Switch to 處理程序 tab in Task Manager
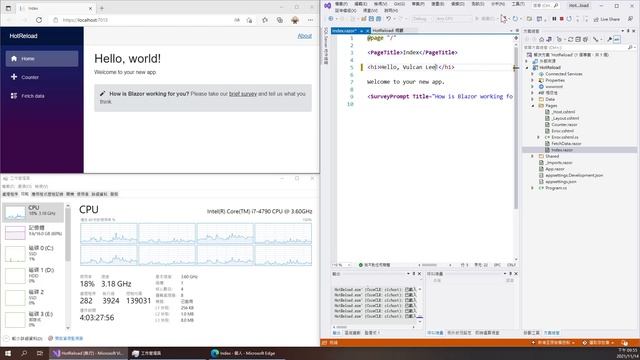Viewport: 640px width, 360px height. coord(10,194)
